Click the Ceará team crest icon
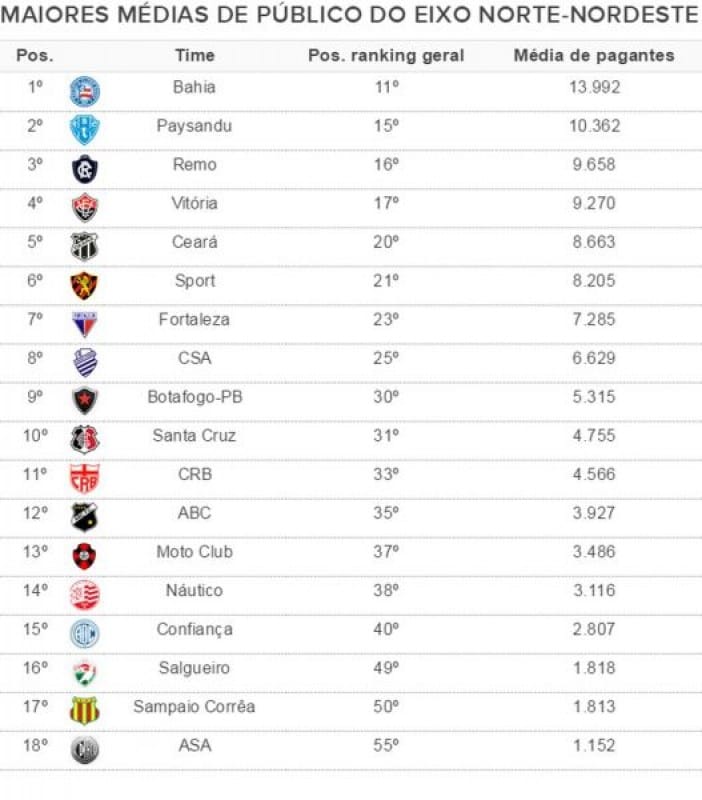The width and height of the screenshot is (702, 800). click(x=84, y=246)
